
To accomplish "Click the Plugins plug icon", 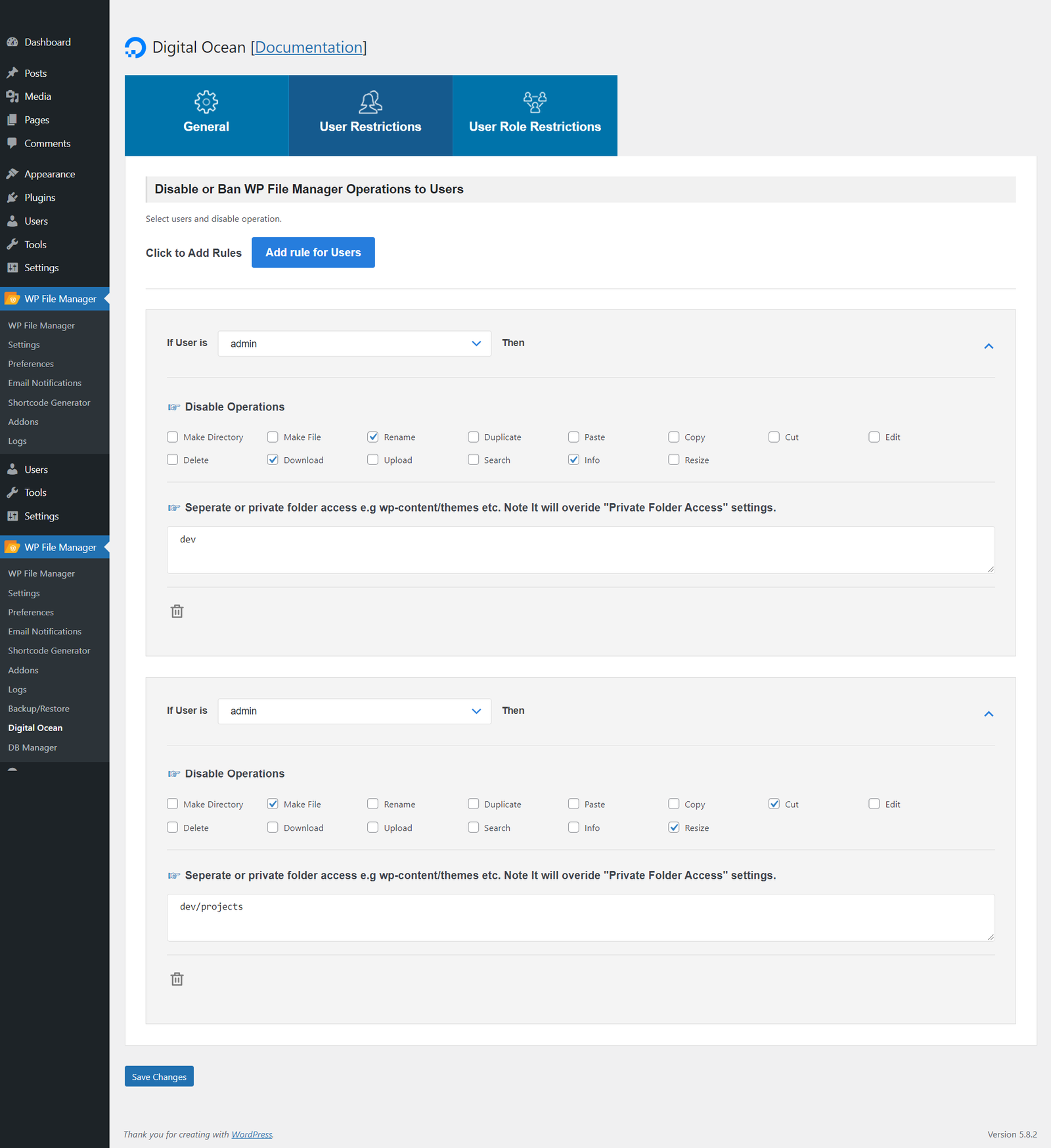I will coord(12,198).
